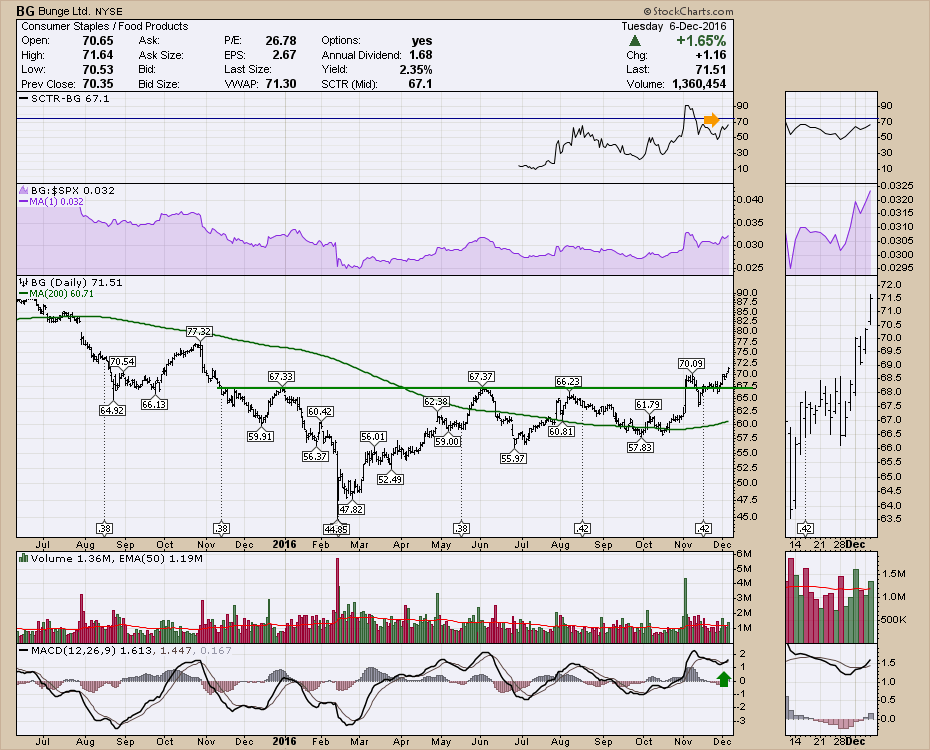Screen dimensions: 930x750
Task: Click the .42 dividend marker under August 2016
Action: (x=582, y=528)
